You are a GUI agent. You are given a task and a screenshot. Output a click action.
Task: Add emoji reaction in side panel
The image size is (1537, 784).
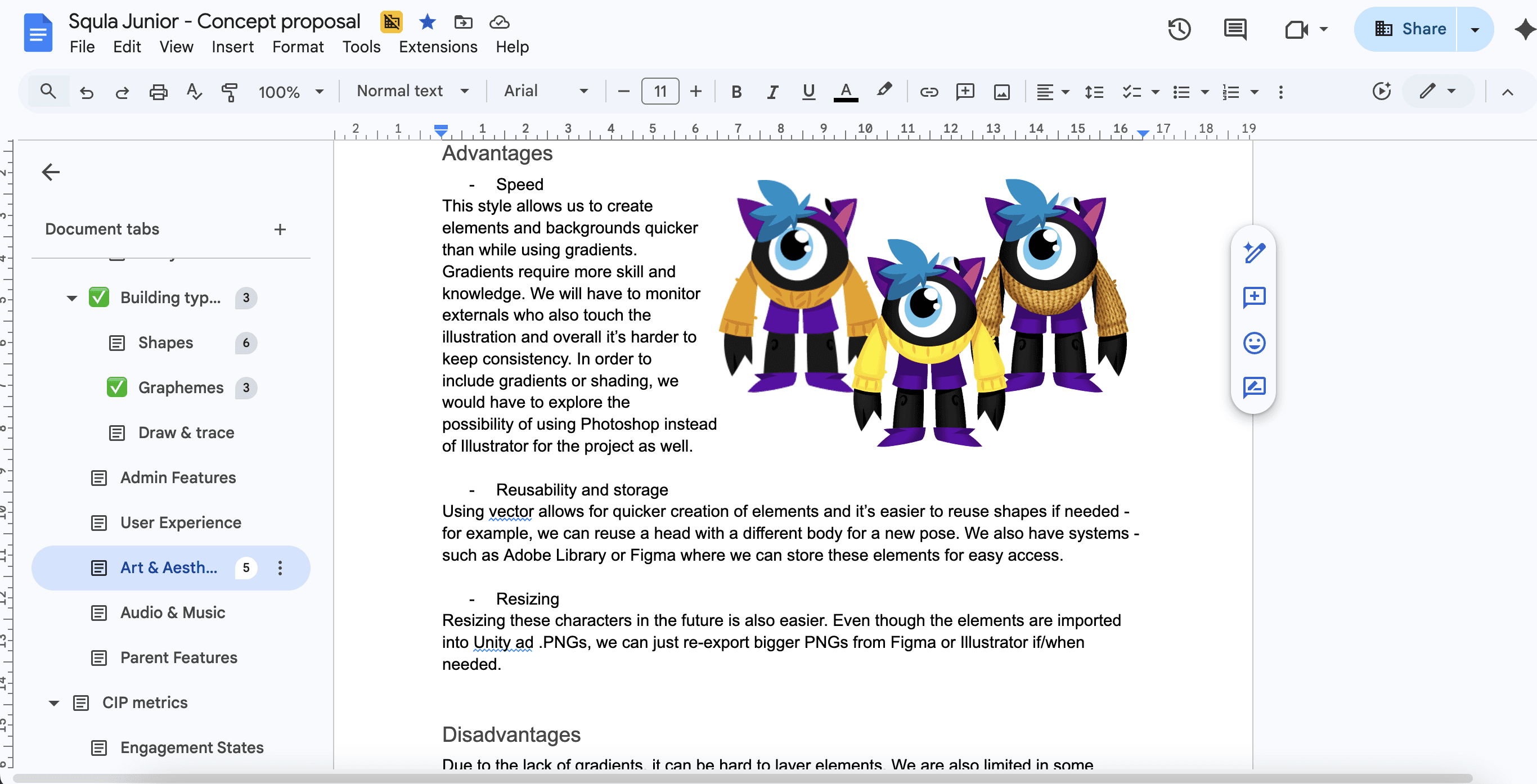coord(1253,343)
